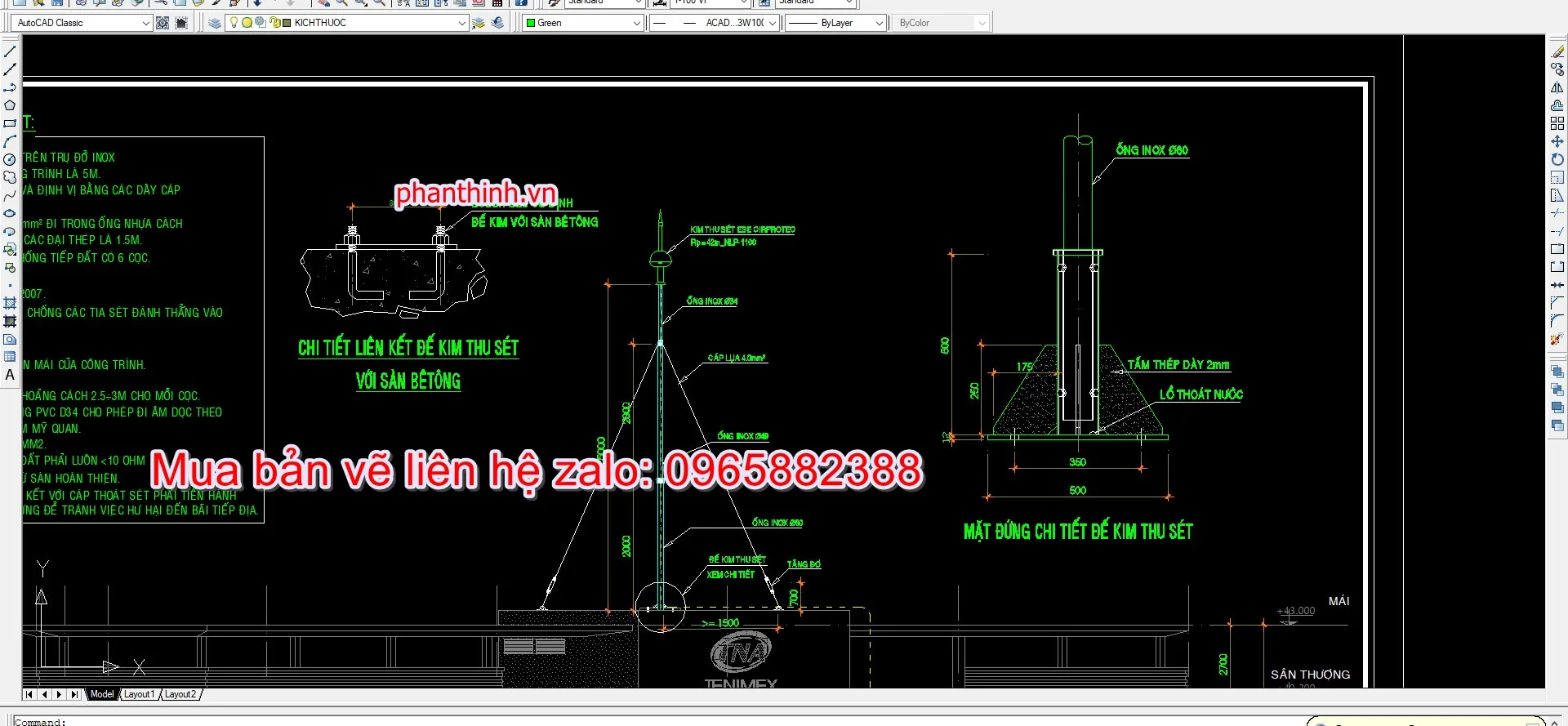This screenshot has height=726, width=1568.
Task: Open the Insert Block tool
Action: pos(10,249)
